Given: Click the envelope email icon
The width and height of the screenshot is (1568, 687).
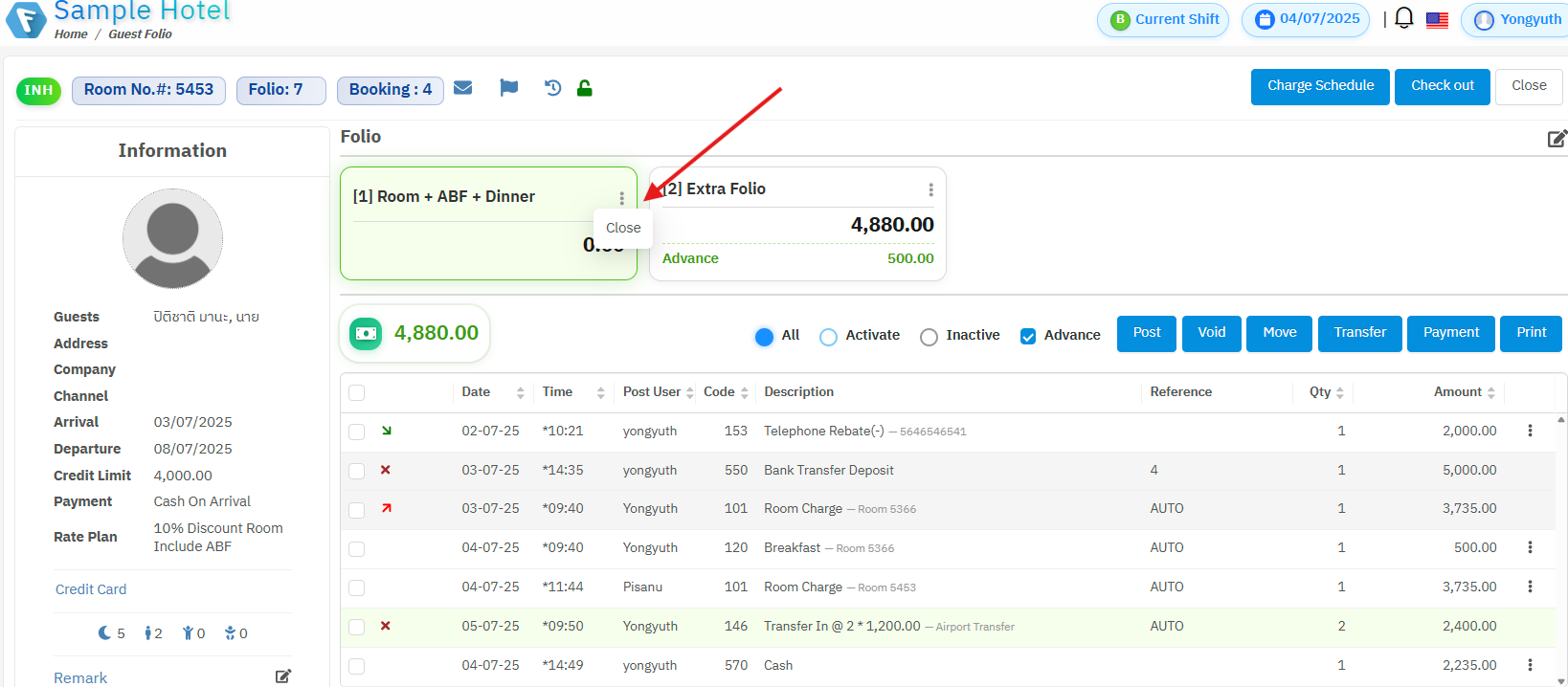Looking at the screenshot, I should [x=463, y=88].
